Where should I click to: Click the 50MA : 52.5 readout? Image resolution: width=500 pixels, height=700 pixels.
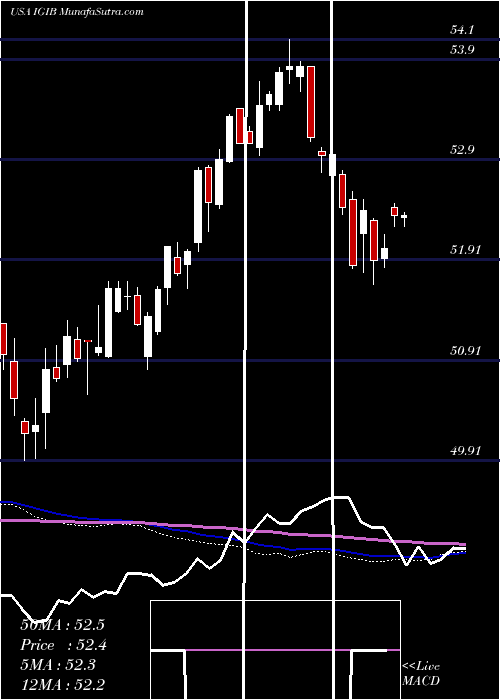click(62, 625)
